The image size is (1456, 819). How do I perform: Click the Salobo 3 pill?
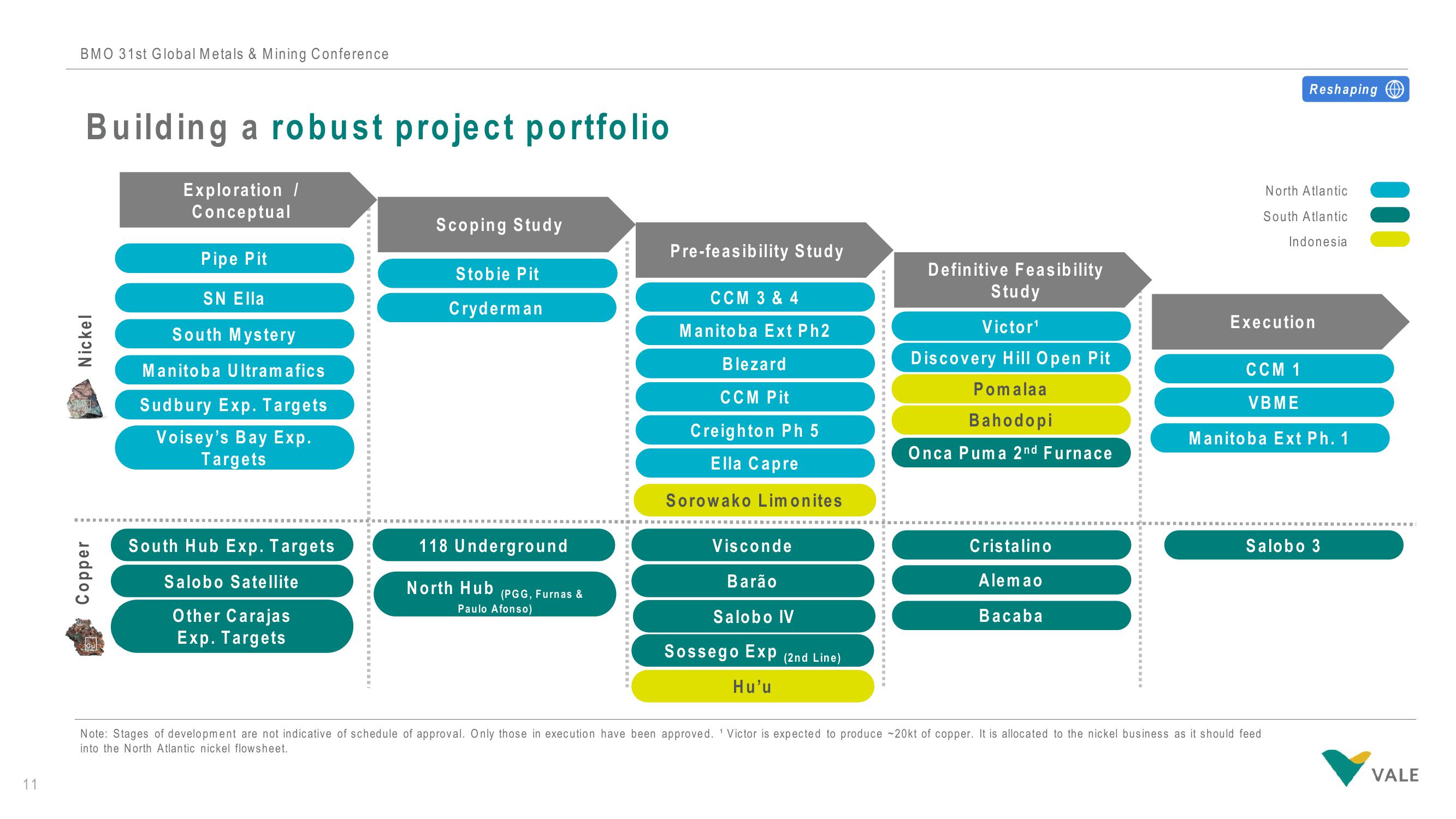click(x=1283, y=545)
